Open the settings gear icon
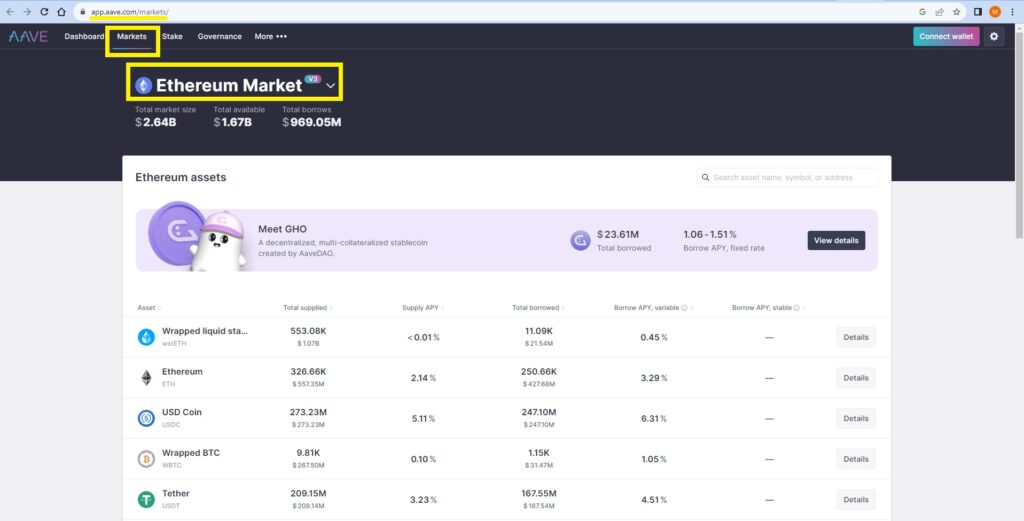 point(994,37)
